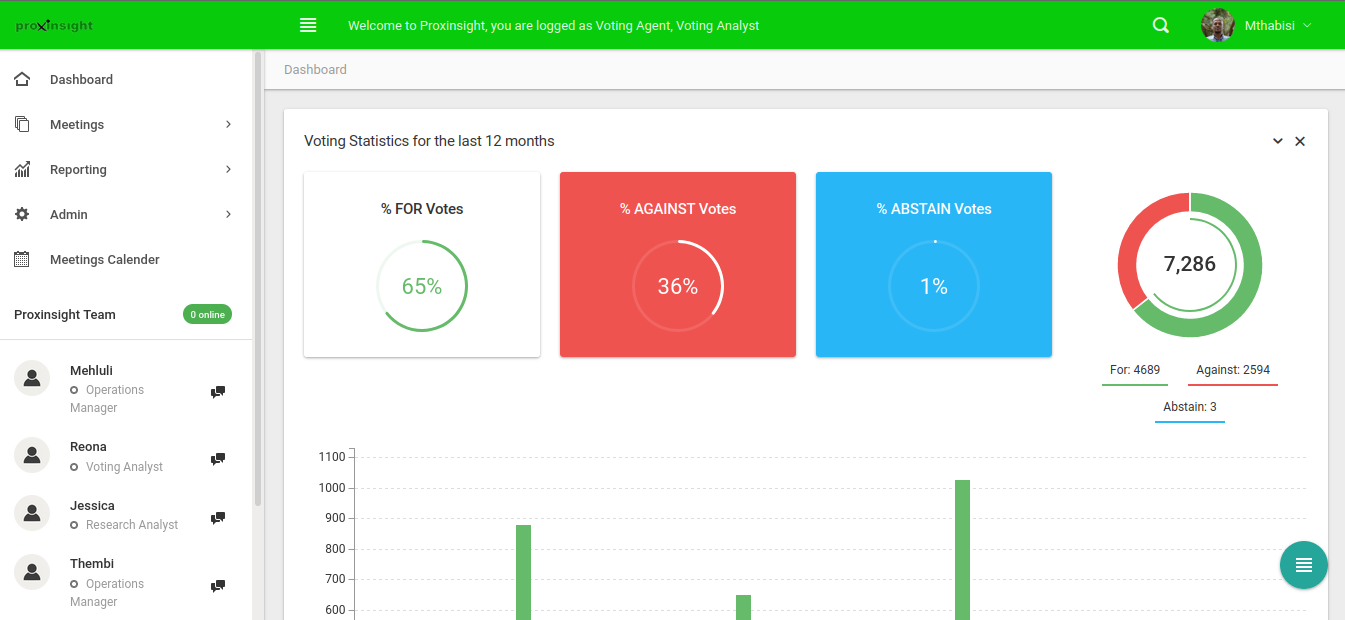Select team member name Reona
Viewport: 1345px width, 620px height.
coord(88,446)
